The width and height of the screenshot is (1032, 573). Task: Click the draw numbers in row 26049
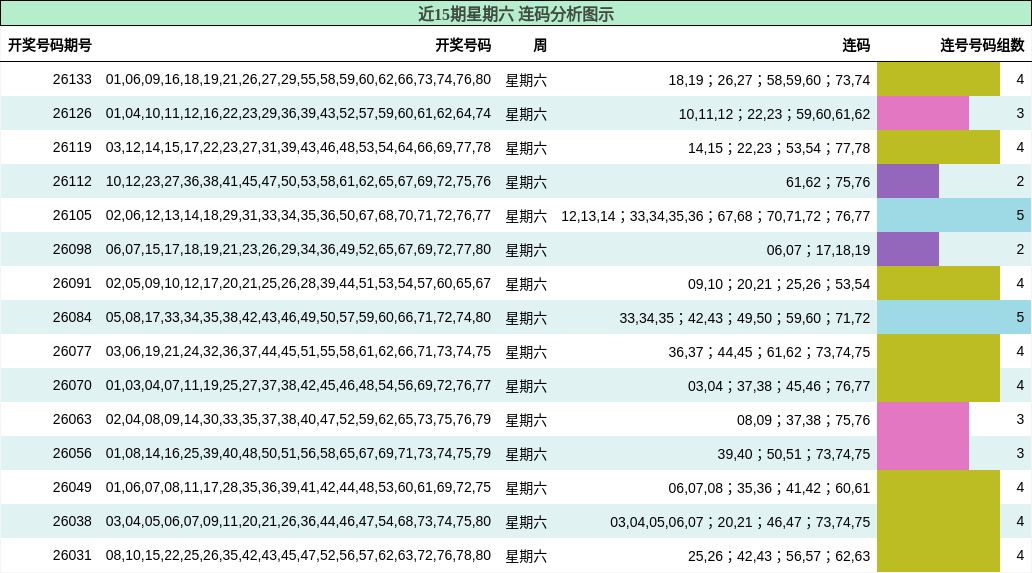point(298,487)
